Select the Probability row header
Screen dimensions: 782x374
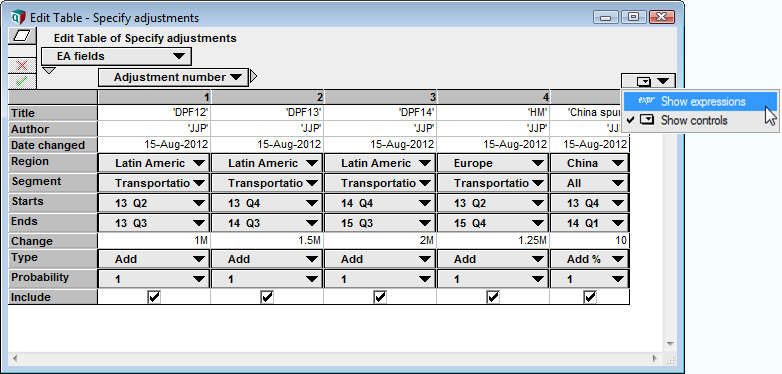coord(53,278)
